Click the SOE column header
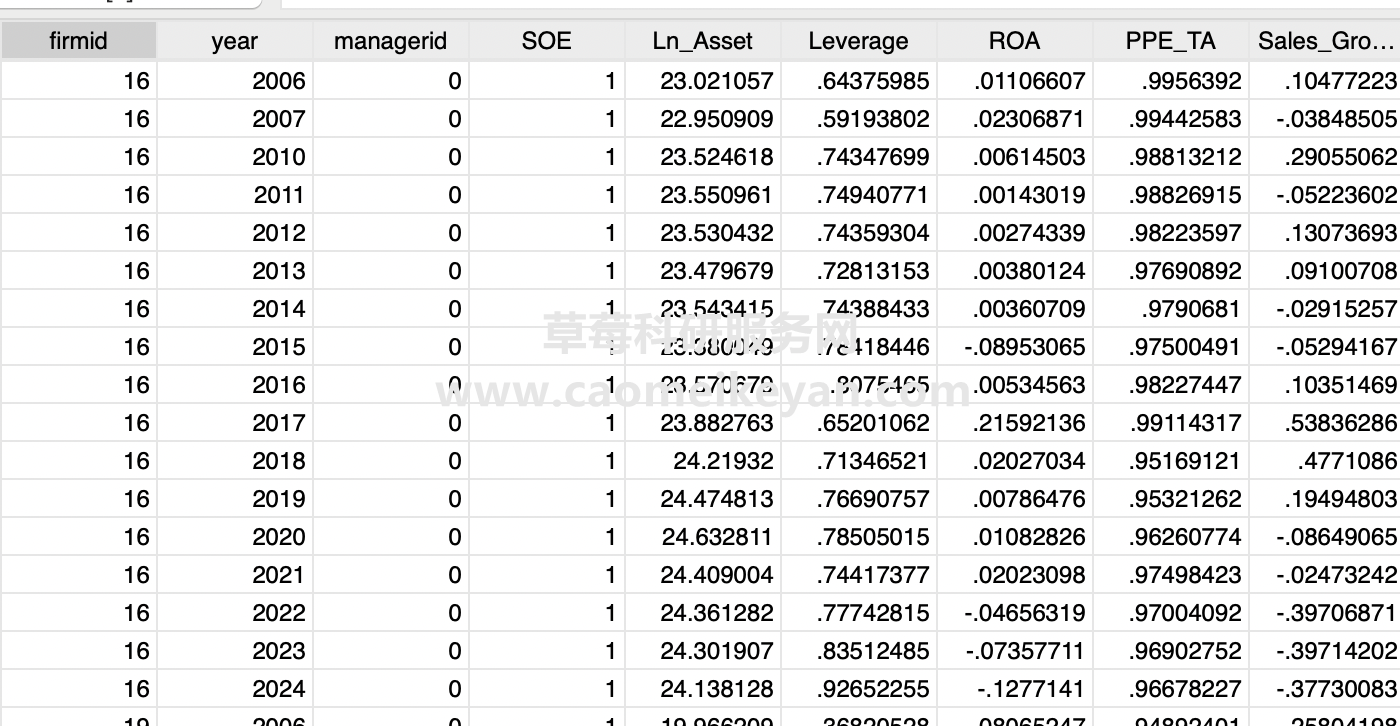The height and width of the screenshot is (726, 1400). click(546, 41)
